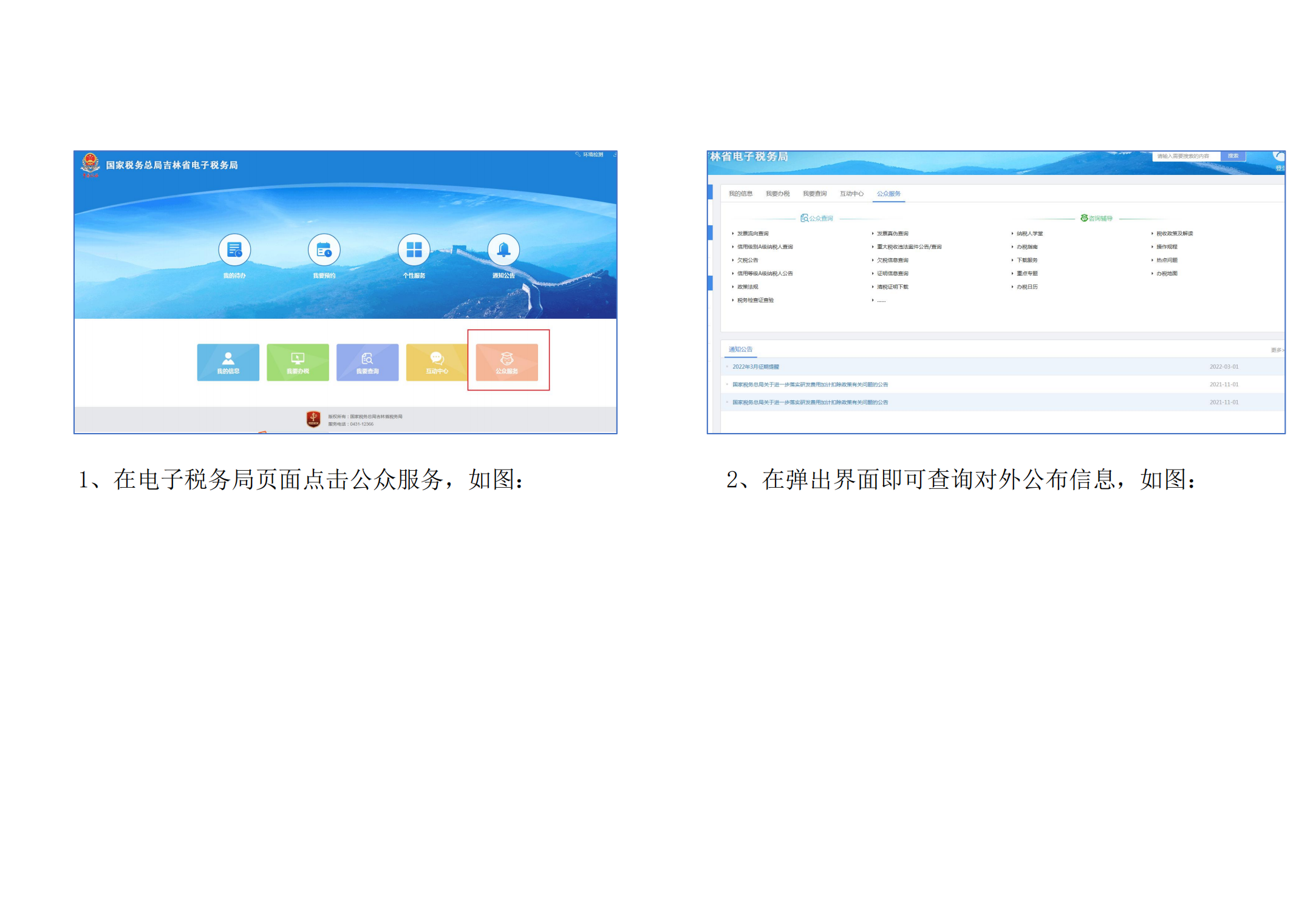Screen dimensions: 1316x911
Task: Open the 2022年3月征期提醒 notice
Action: 755,367
